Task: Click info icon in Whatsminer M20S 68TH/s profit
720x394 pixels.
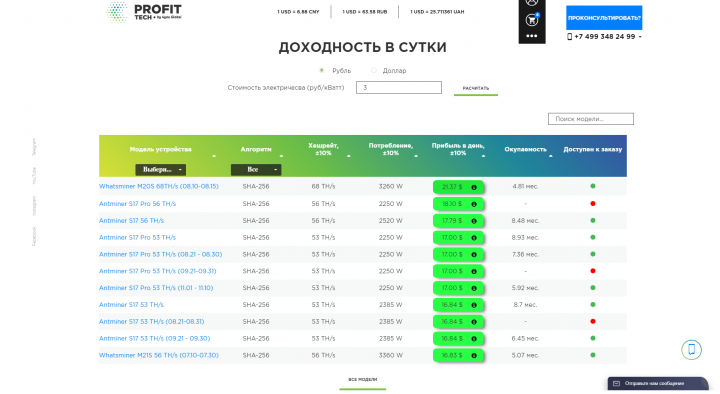Action: point(474,187)
